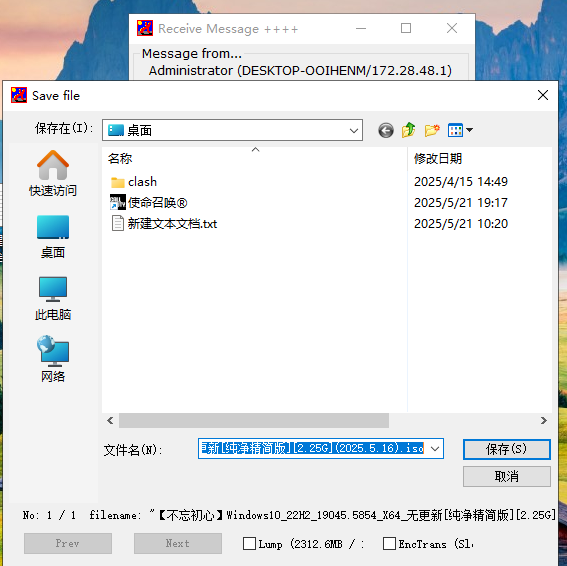Screen dimensions: 567x566
Task: Select 快速访问 in the places sidebar
Action: coord(53,173)
